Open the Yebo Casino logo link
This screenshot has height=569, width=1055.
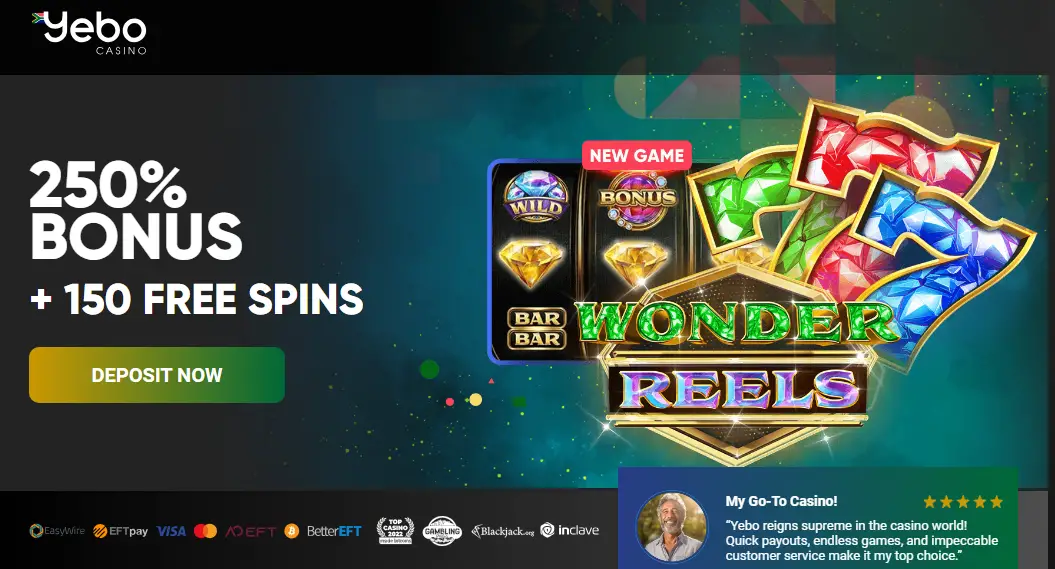coord(89,32)
